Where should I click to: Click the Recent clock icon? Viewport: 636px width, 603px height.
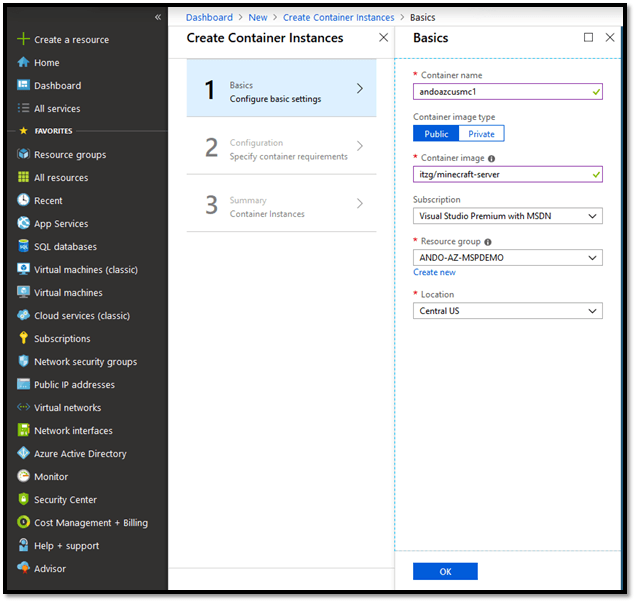[23, 200]
